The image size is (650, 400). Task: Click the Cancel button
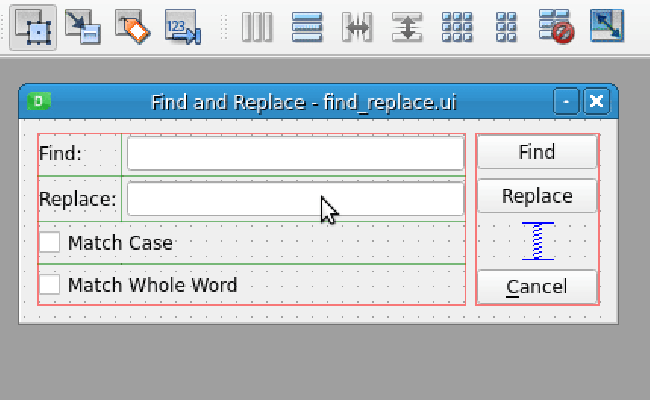[537, 287]
